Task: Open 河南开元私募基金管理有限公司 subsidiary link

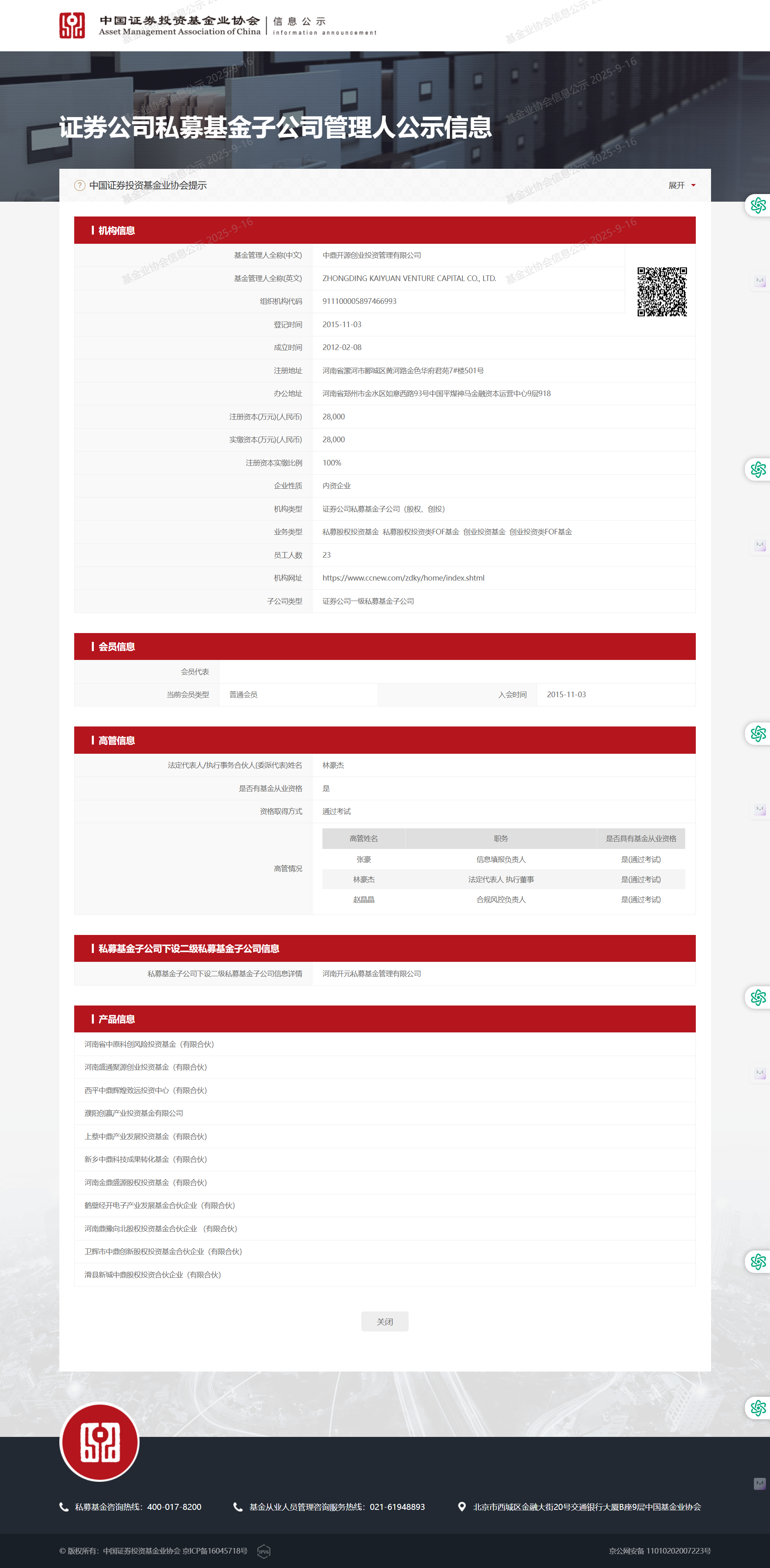Action: 371,973
